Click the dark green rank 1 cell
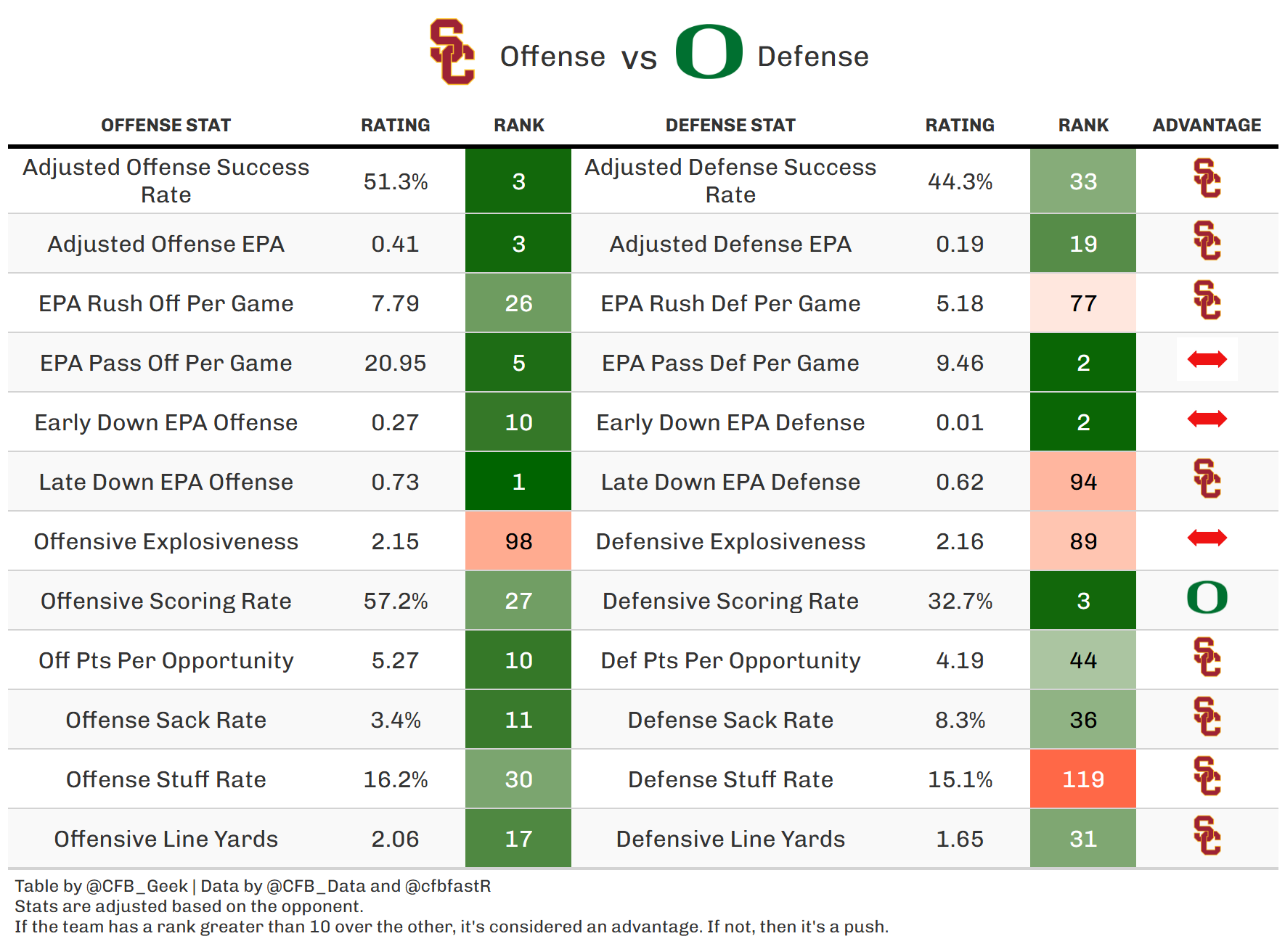 tap(518, 482)
